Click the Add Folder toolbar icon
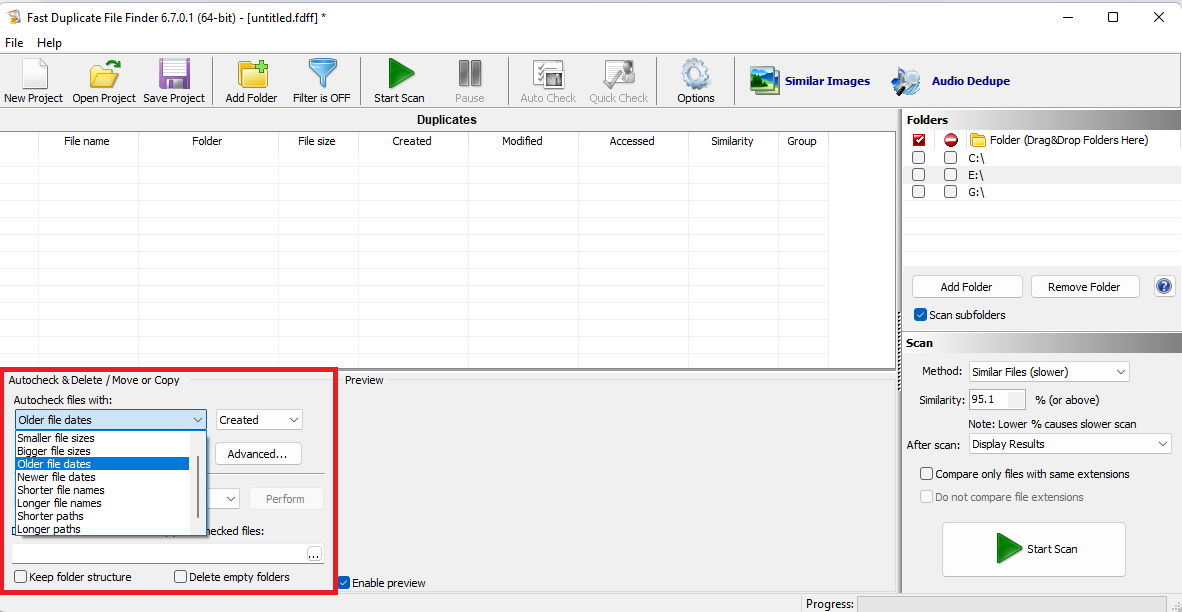 point(252,75)
